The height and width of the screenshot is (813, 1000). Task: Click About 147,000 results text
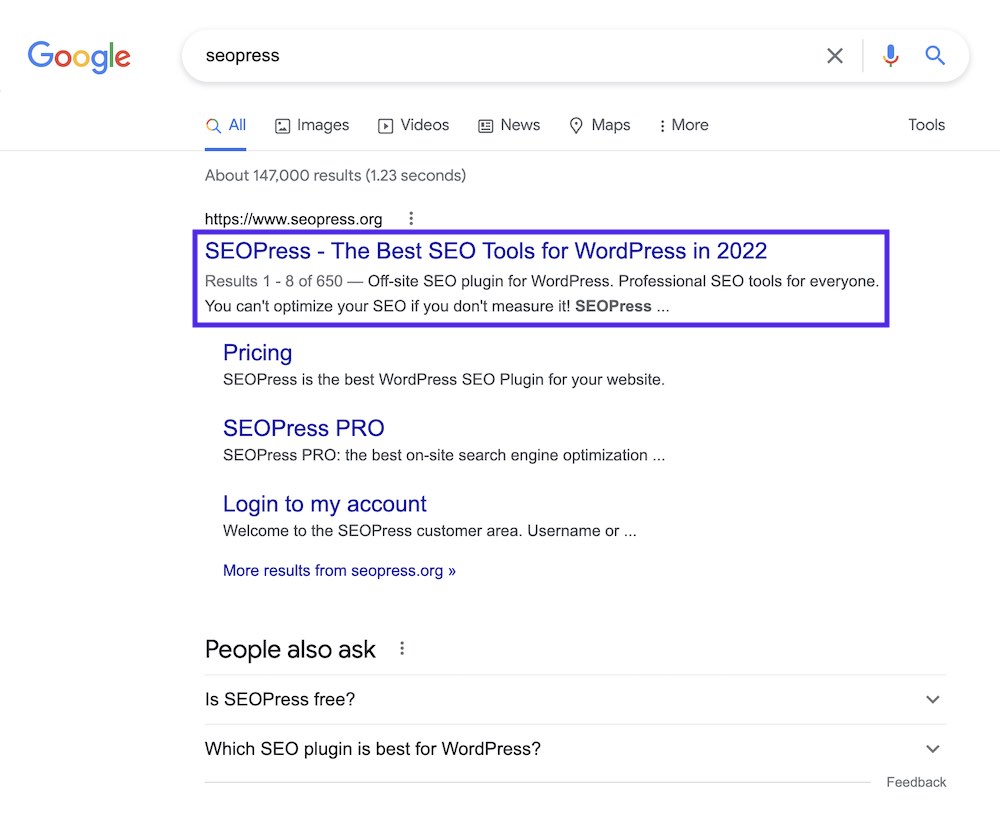(335, 175)
